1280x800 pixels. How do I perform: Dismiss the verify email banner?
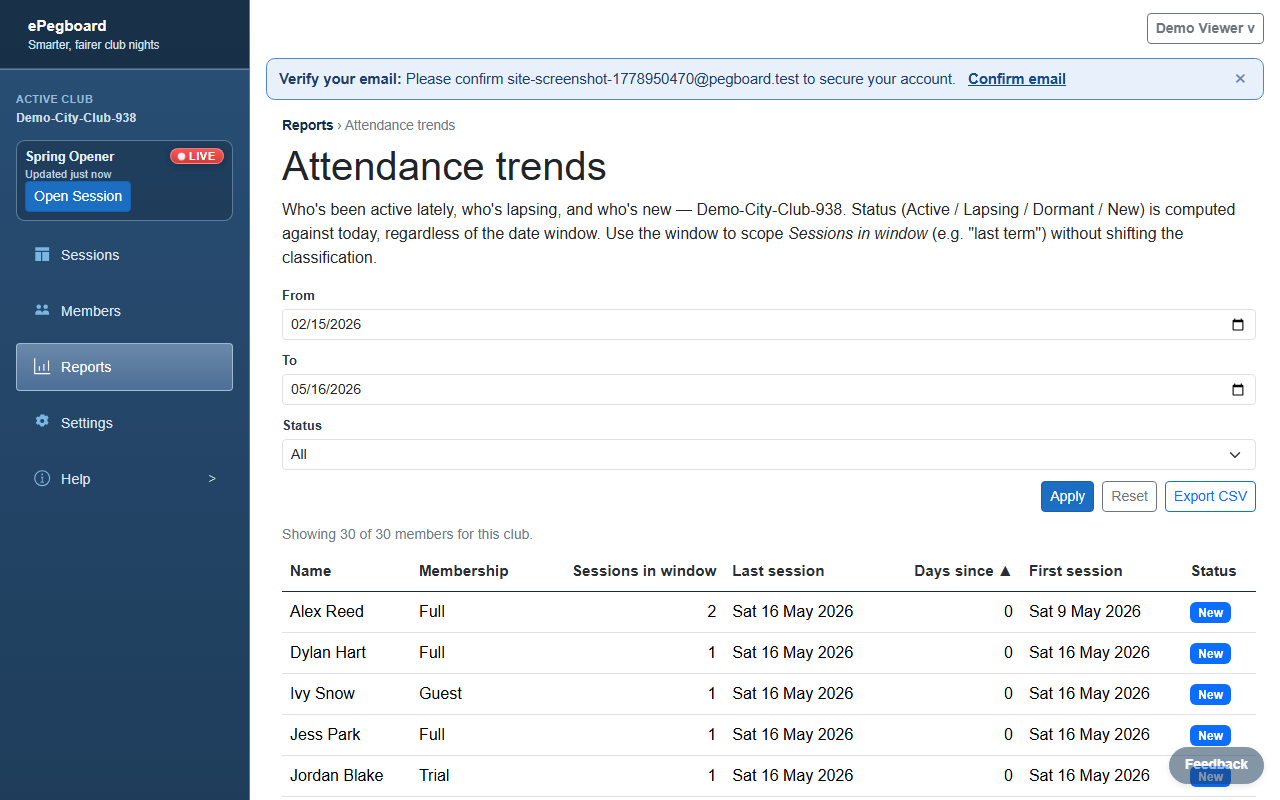click(1240, 79)
